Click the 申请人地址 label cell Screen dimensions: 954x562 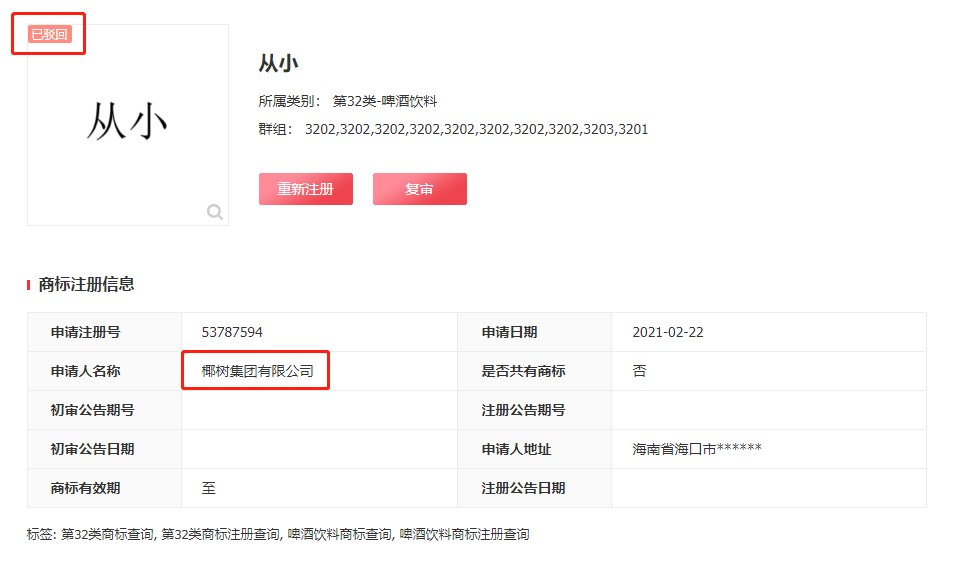534,449
